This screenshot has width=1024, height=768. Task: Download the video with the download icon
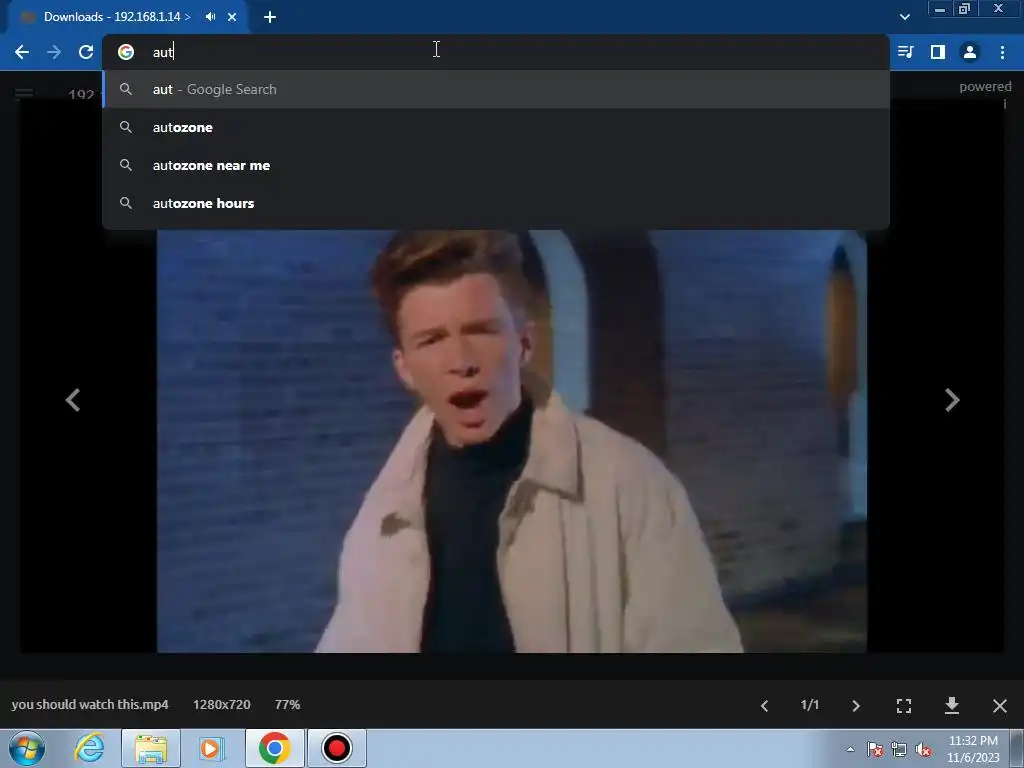(x=952, y=705)
